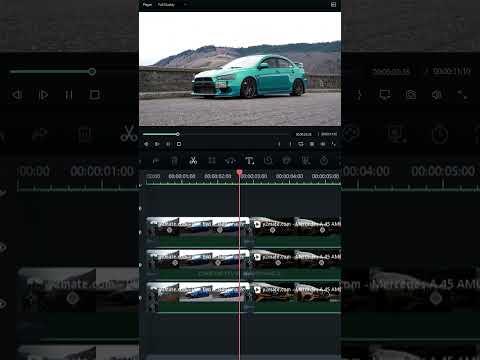Take a snapshot of the preview
480x360 pixels.
(x=312, y=144)
